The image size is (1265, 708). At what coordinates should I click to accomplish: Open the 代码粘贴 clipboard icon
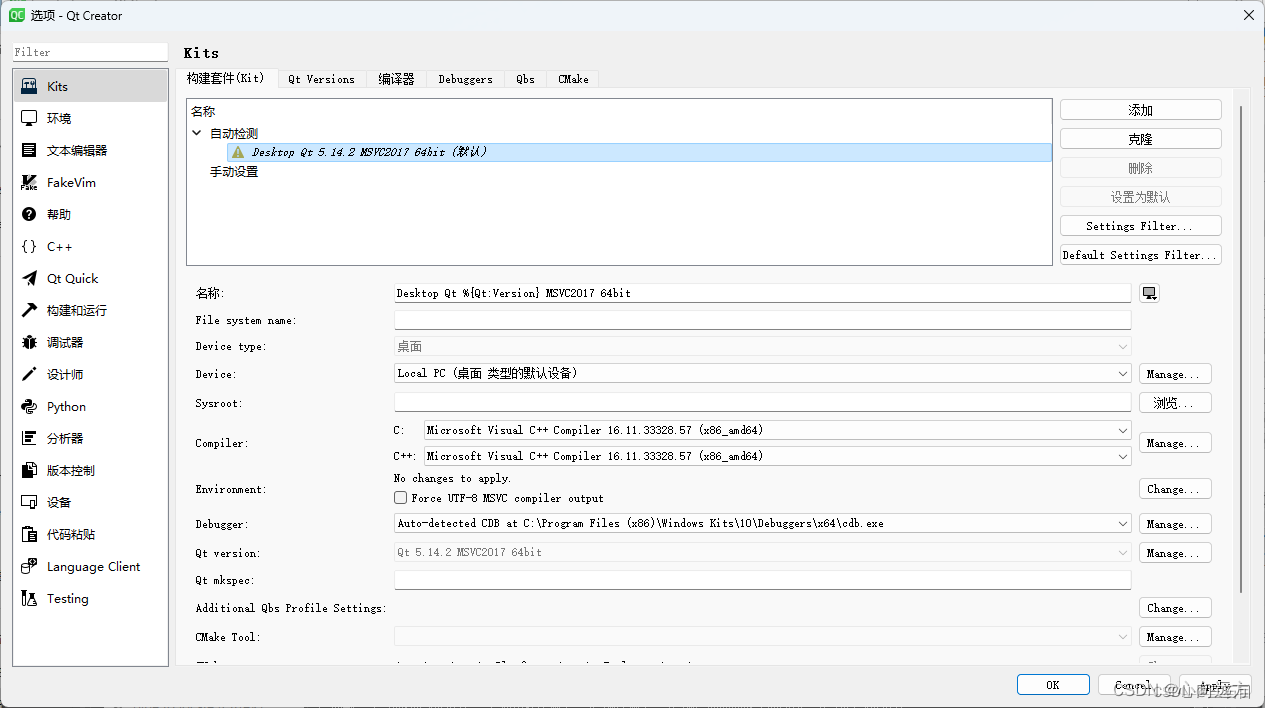pyautogui.click(x=29, y=534)
